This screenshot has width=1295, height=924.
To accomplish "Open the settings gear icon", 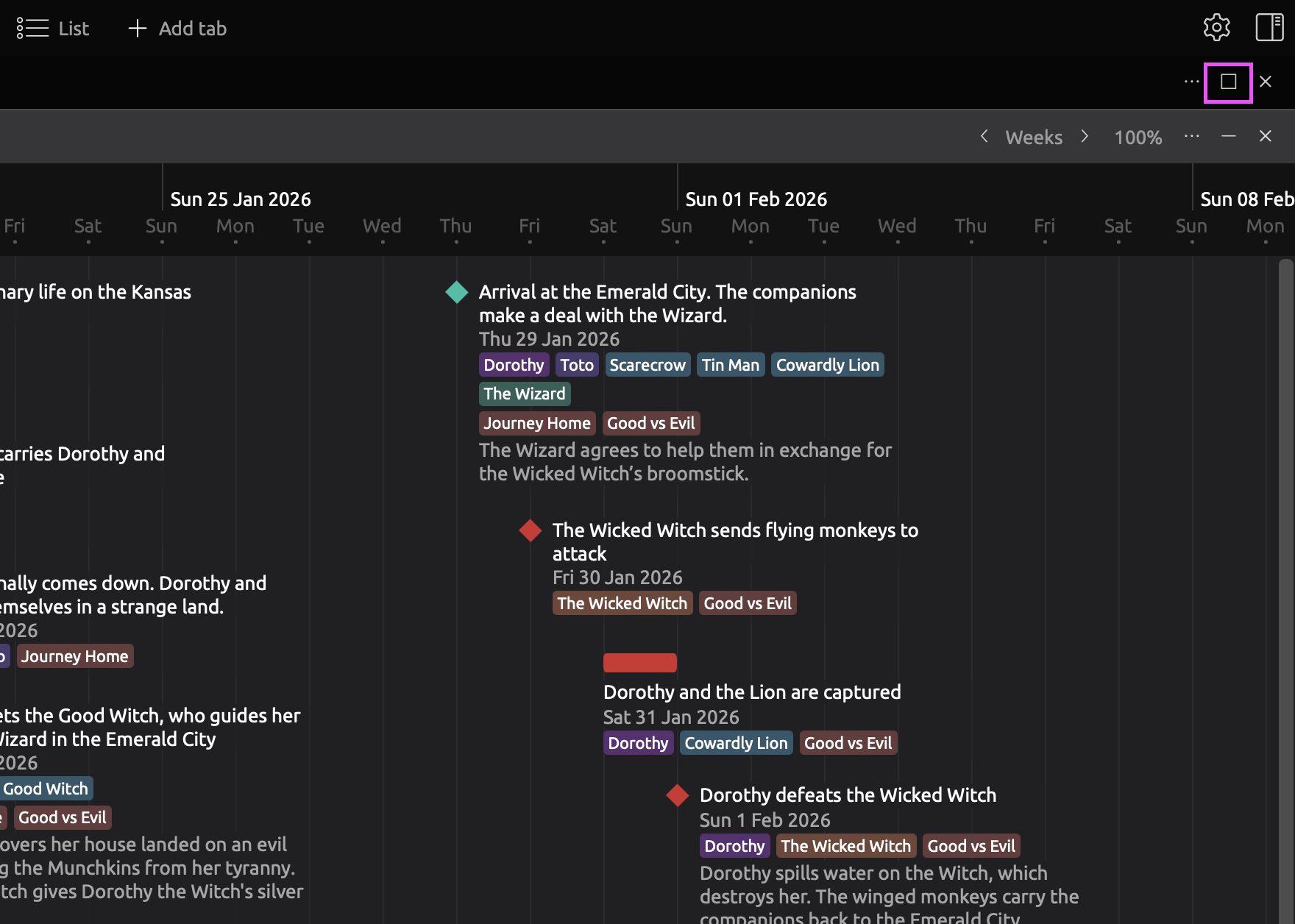I will [x=1216, y=28].
